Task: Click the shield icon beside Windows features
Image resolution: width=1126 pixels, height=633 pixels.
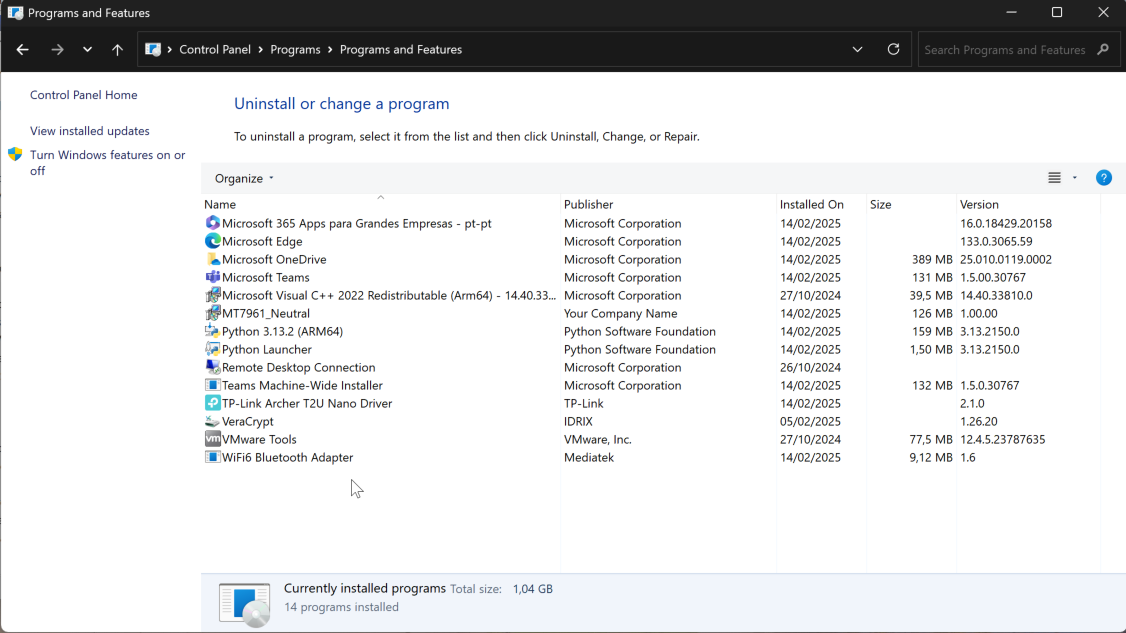Action: pos(15,154)
